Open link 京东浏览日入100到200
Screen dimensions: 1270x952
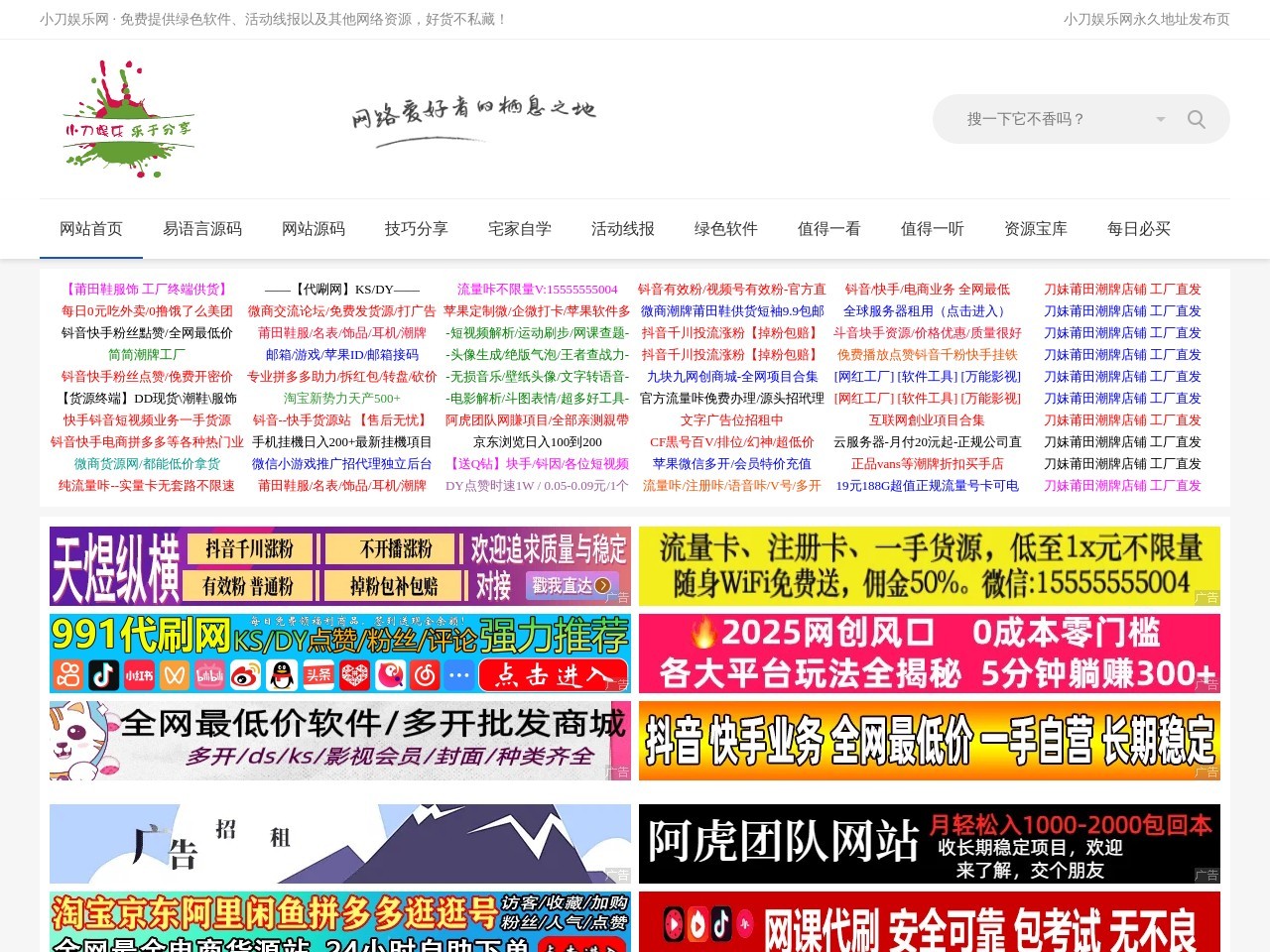[538, 442]
